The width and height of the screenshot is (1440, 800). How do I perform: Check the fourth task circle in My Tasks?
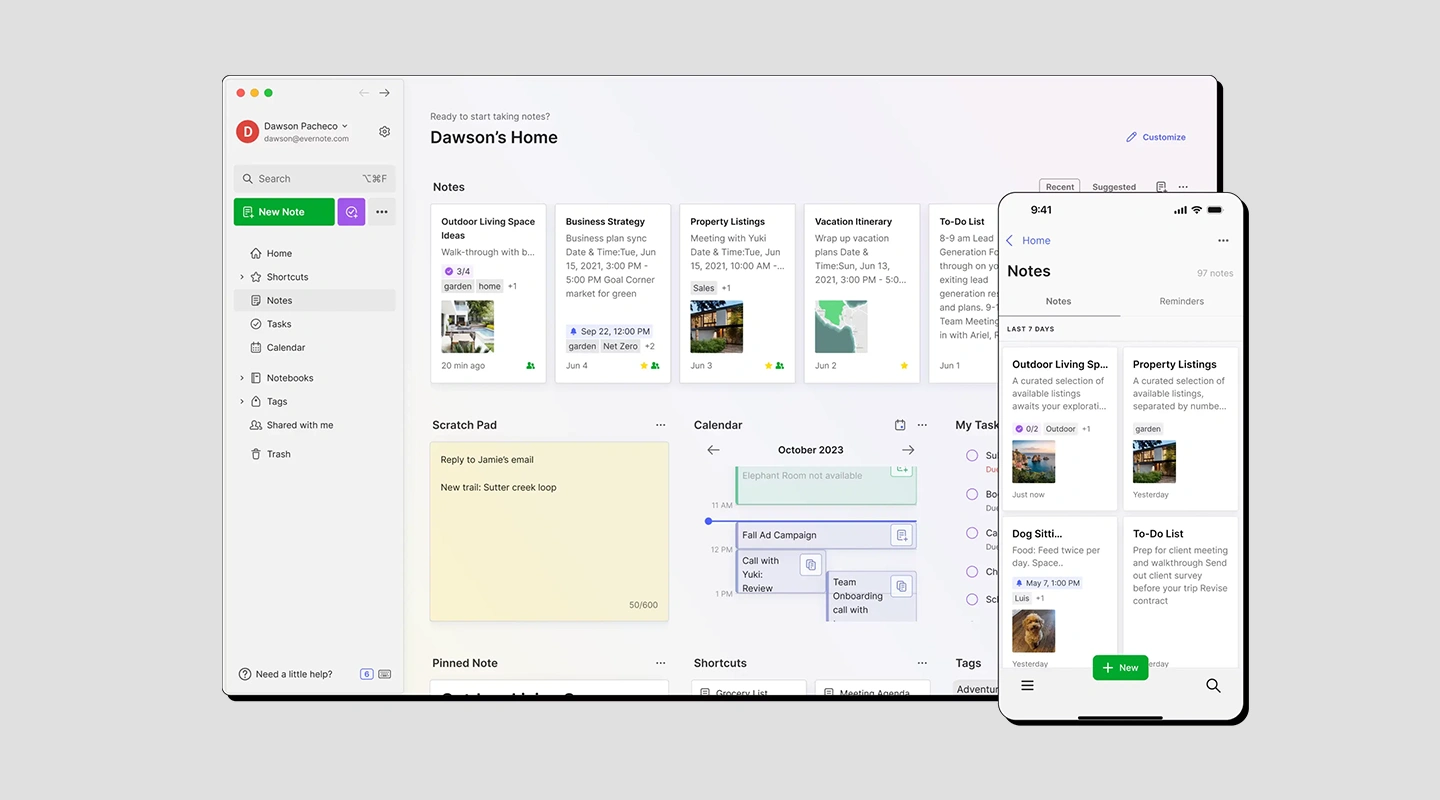point(972,572)
